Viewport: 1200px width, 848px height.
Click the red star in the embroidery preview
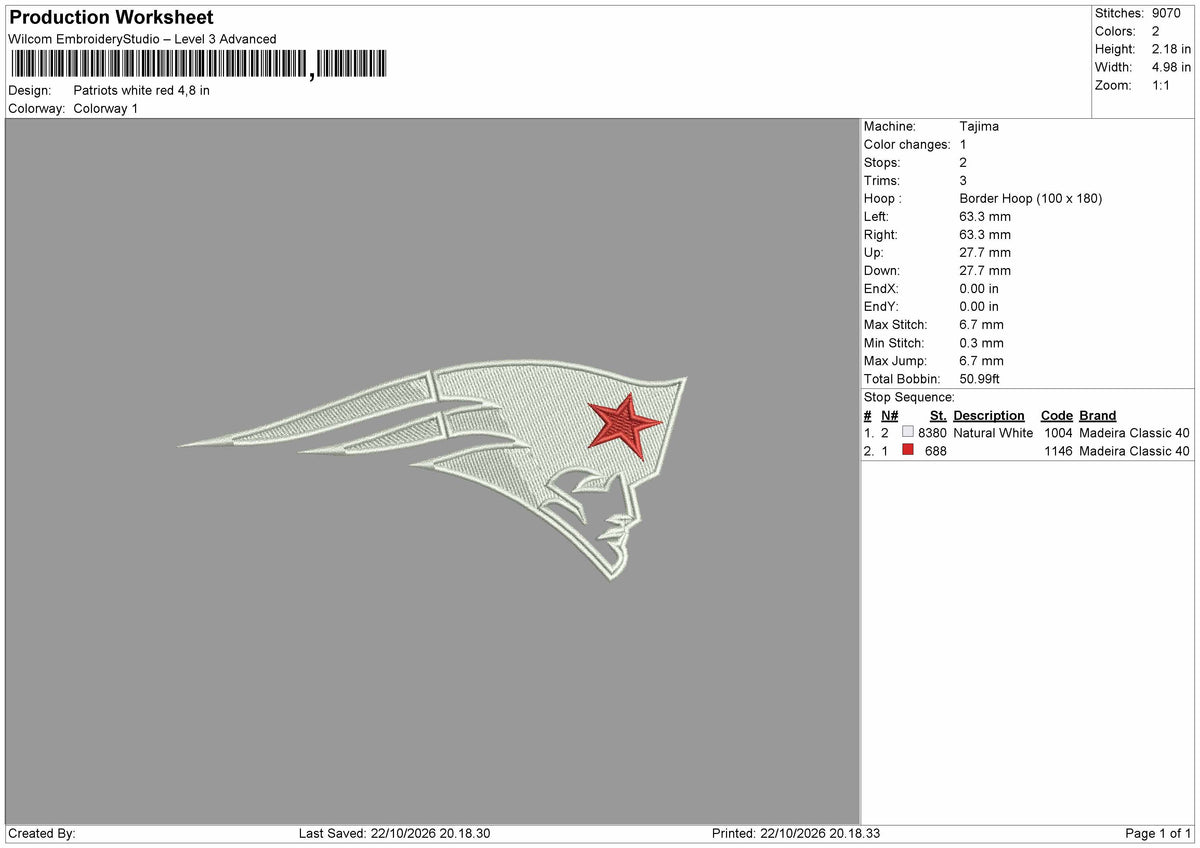[625, 426]
